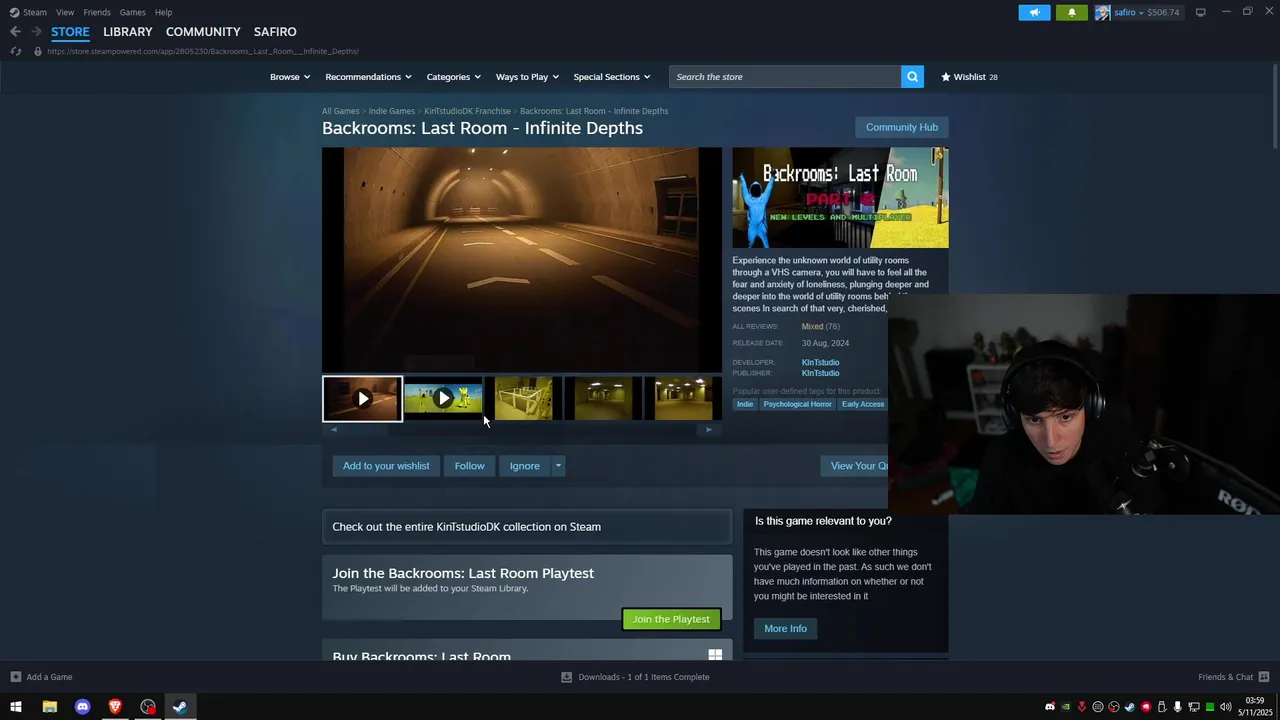Open the View menu
1280x720 pixels.
[65, 12]
